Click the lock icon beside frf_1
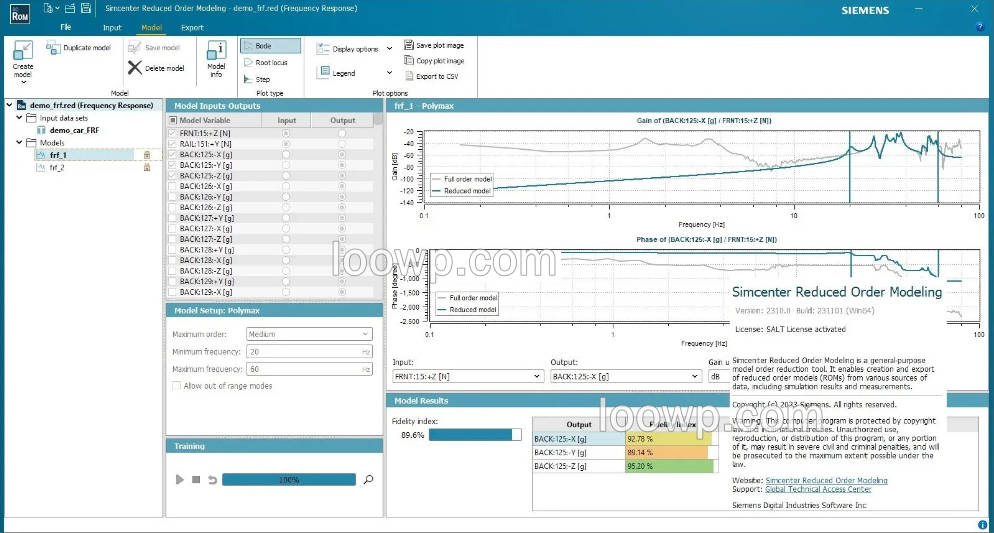The image size is (994, 533). 147,155
